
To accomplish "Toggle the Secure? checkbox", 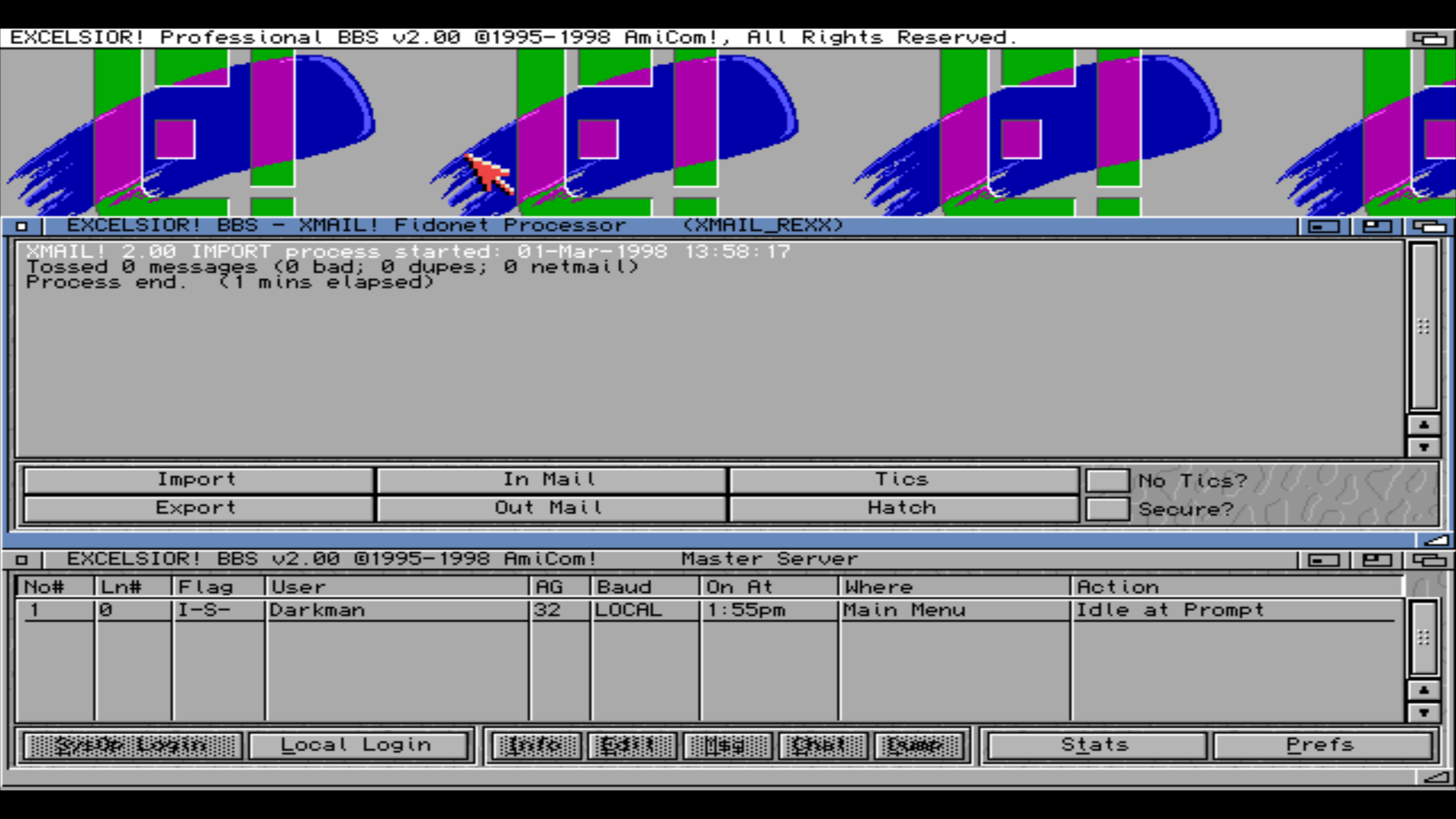I will point(1107,508).
